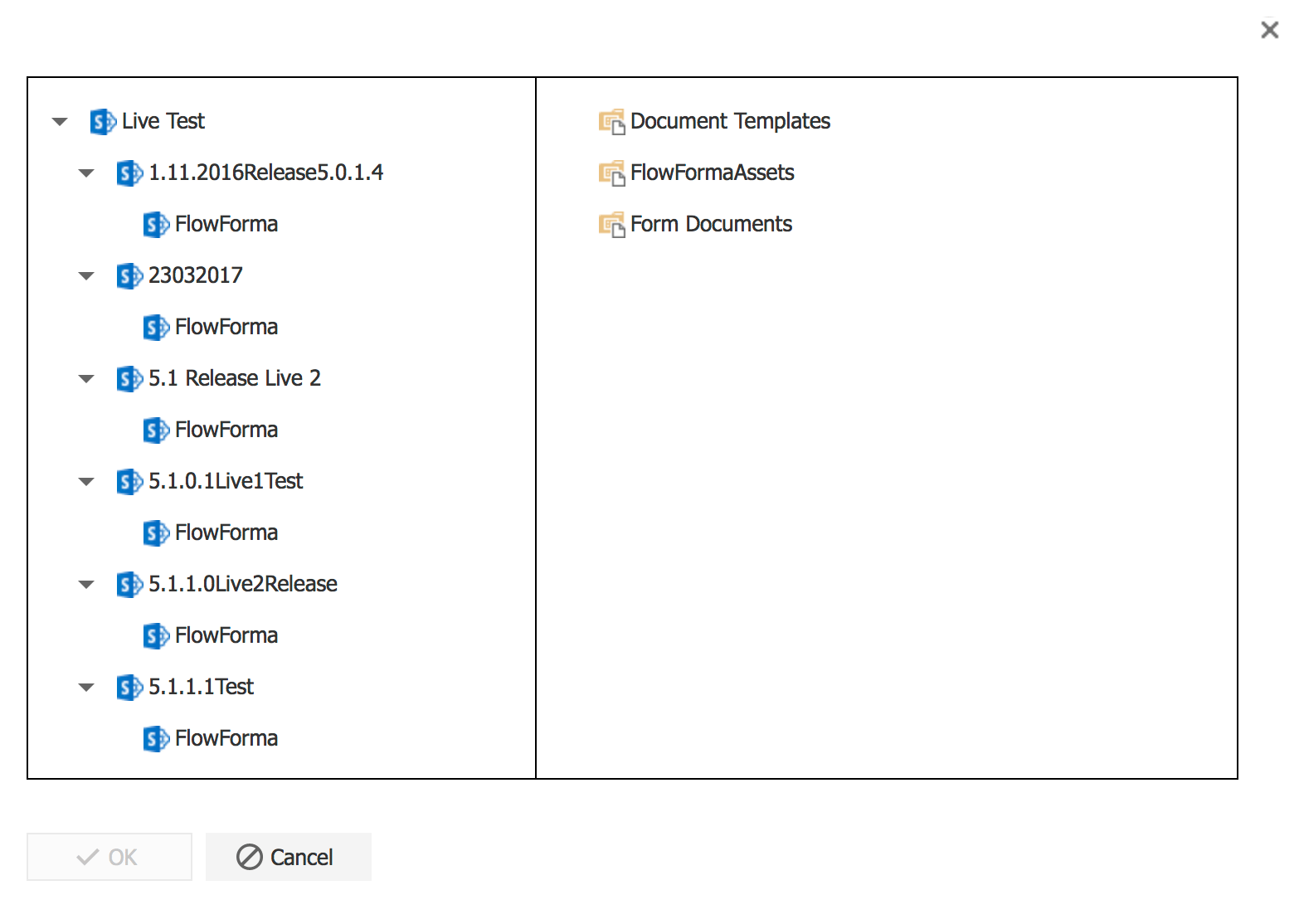Select the Live Test site label

(163, 121)
